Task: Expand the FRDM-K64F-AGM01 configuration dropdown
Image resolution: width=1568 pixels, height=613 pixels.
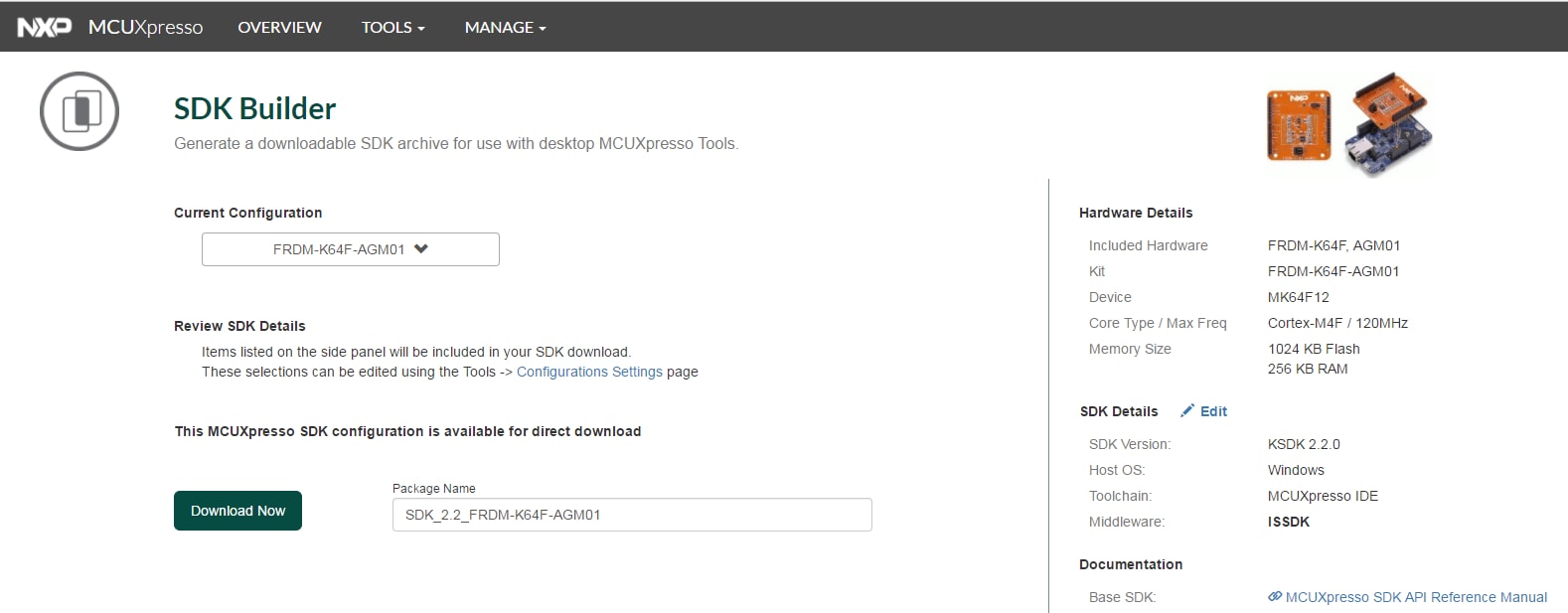Action: click(x=350, y=249)
